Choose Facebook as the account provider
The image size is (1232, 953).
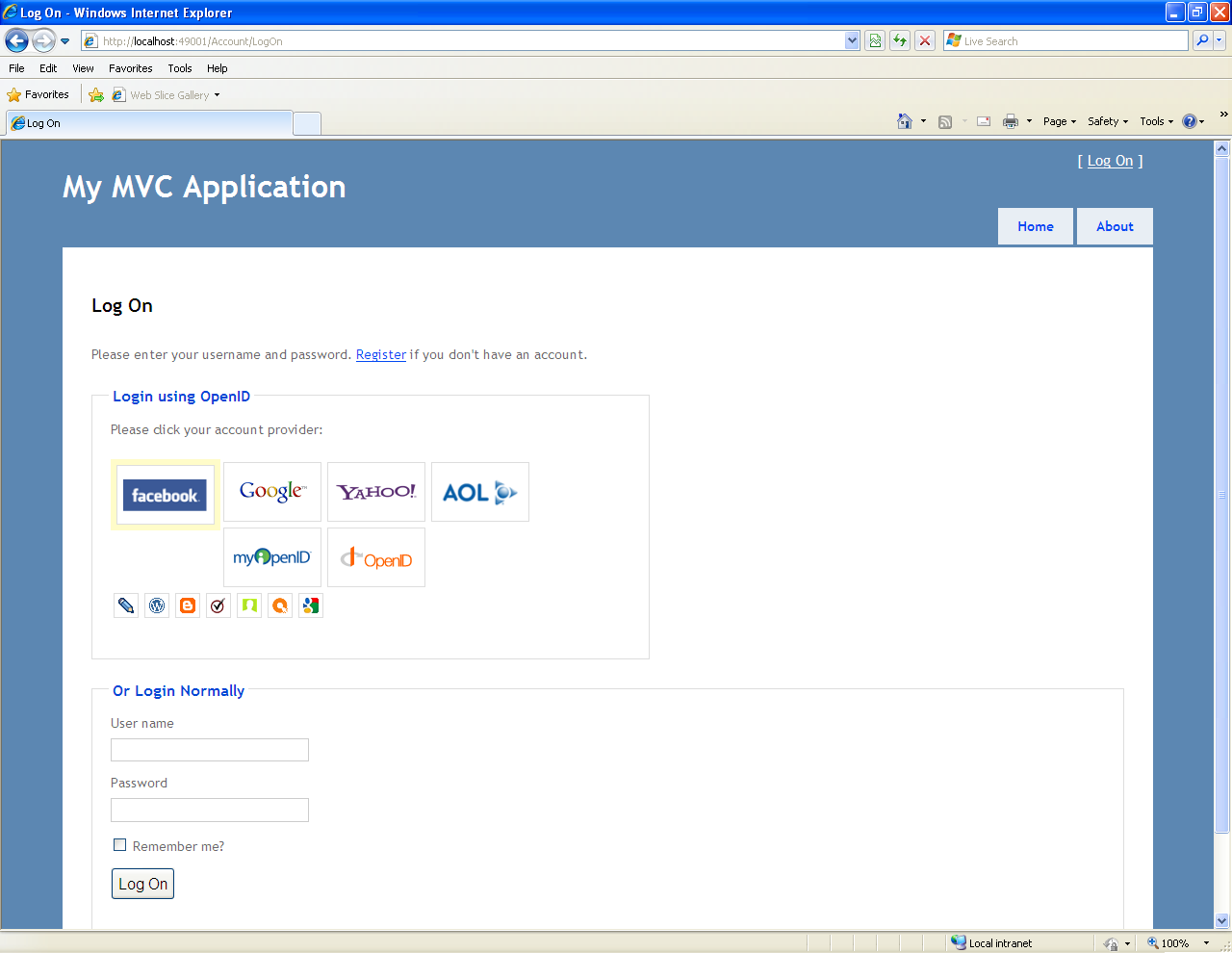166,496
